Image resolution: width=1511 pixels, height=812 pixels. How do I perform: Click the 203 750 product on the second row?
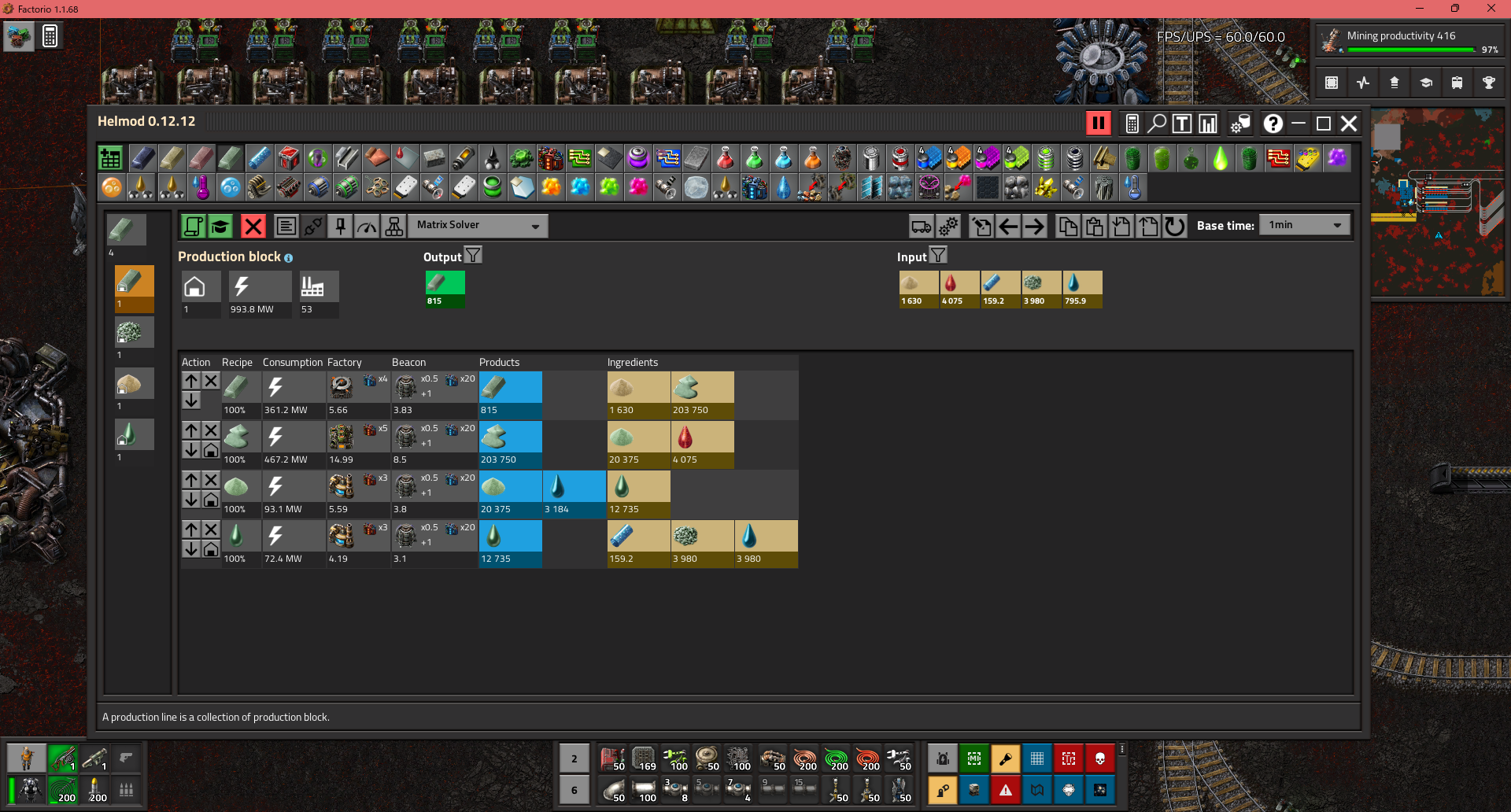point(510,444)
